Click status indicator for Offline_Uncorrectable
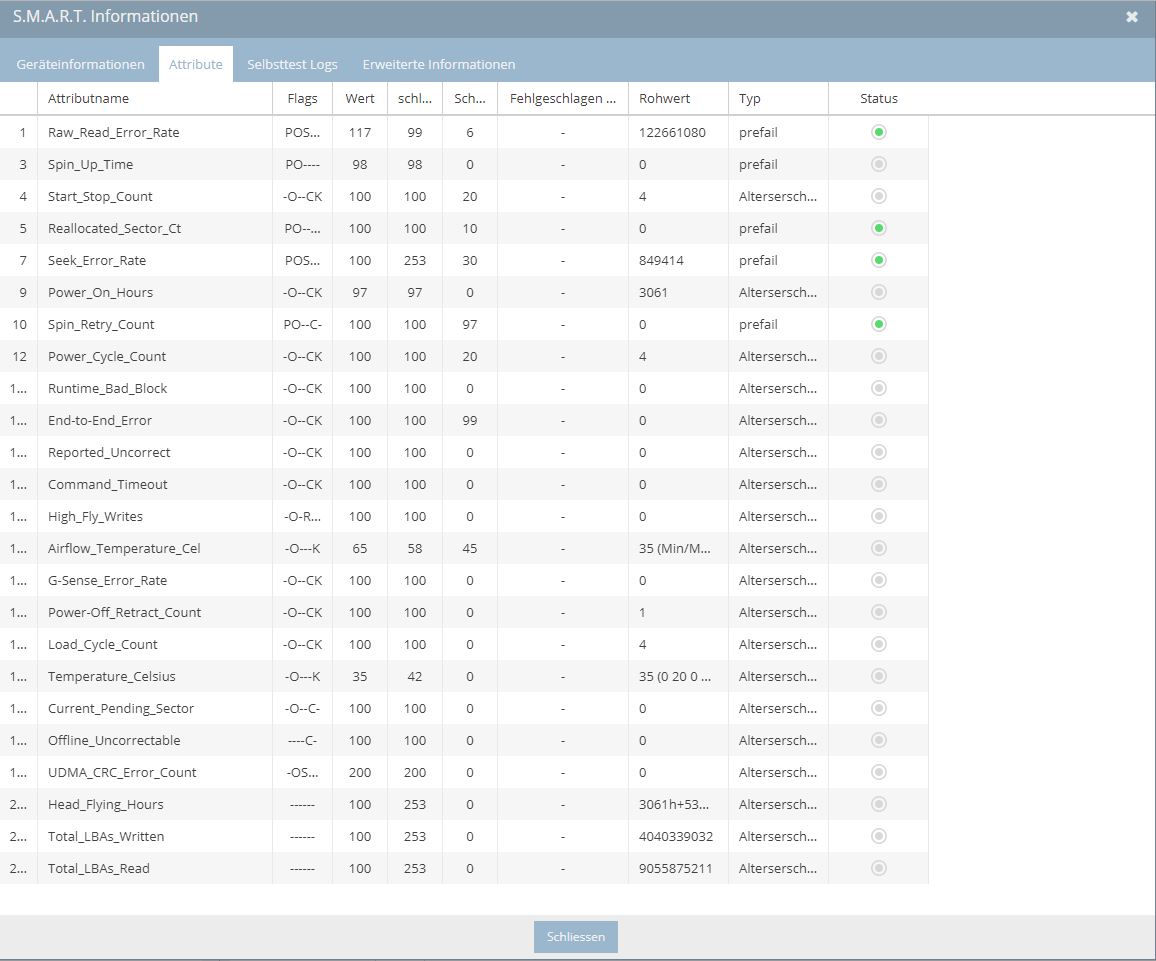The height and width of the screenshot is (961, 1156). (x=879, y=741)
